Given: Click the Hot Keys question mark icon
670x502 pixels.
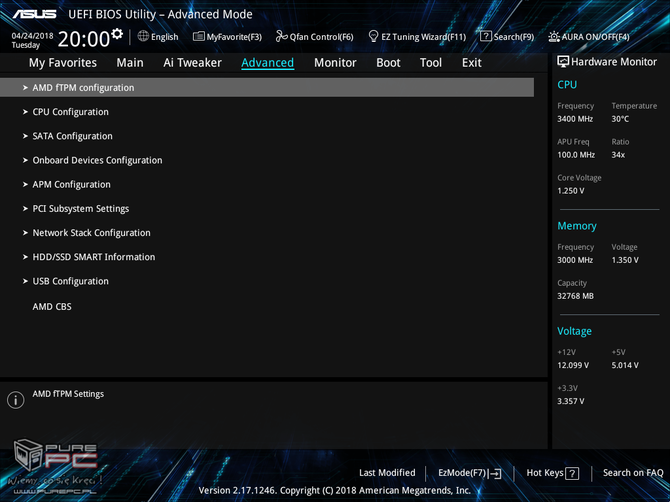Looking at the screenshot, I should tap(572, 473).
